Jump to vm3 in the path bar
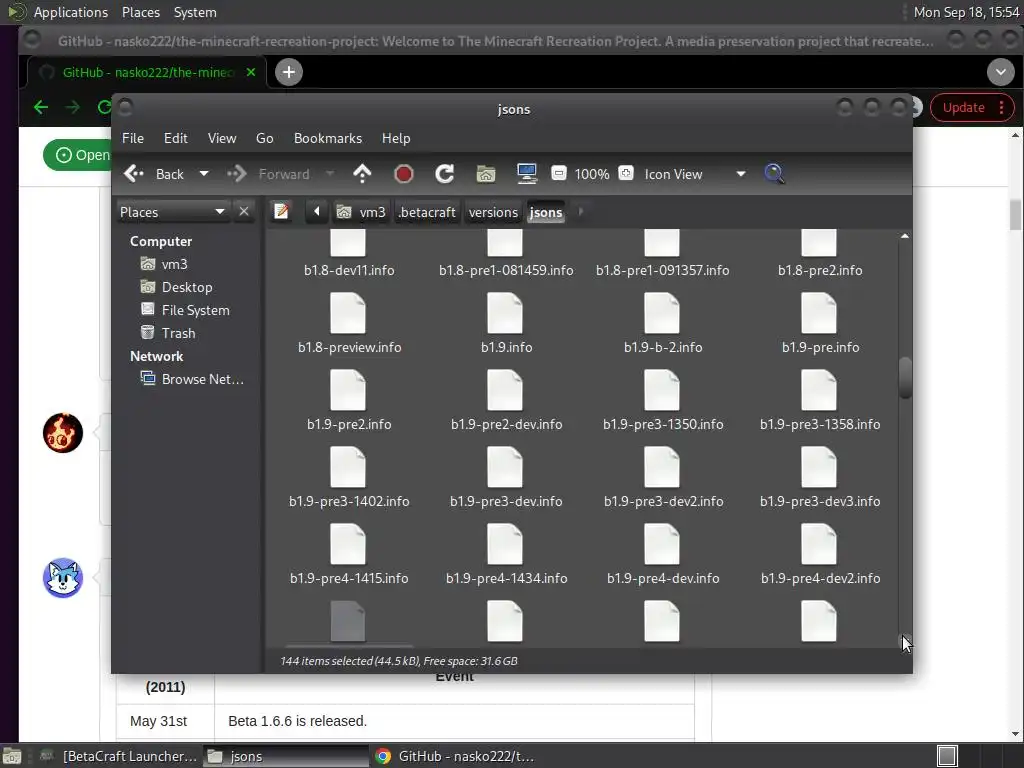This screenshot has height=768, width=1024. click(361, 212)
